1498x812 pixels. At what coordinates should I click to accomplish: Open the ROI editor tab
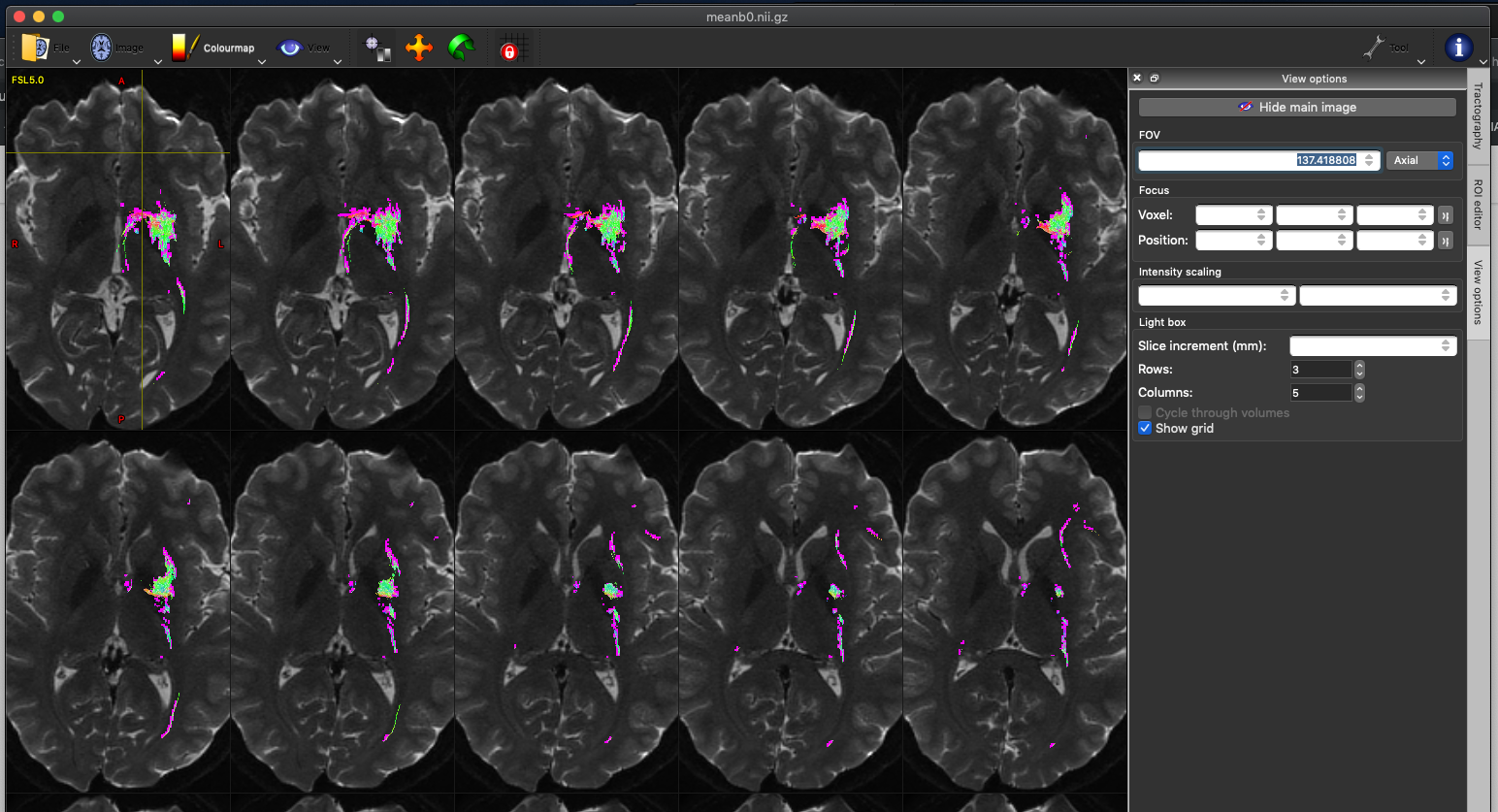point(1480,211)
